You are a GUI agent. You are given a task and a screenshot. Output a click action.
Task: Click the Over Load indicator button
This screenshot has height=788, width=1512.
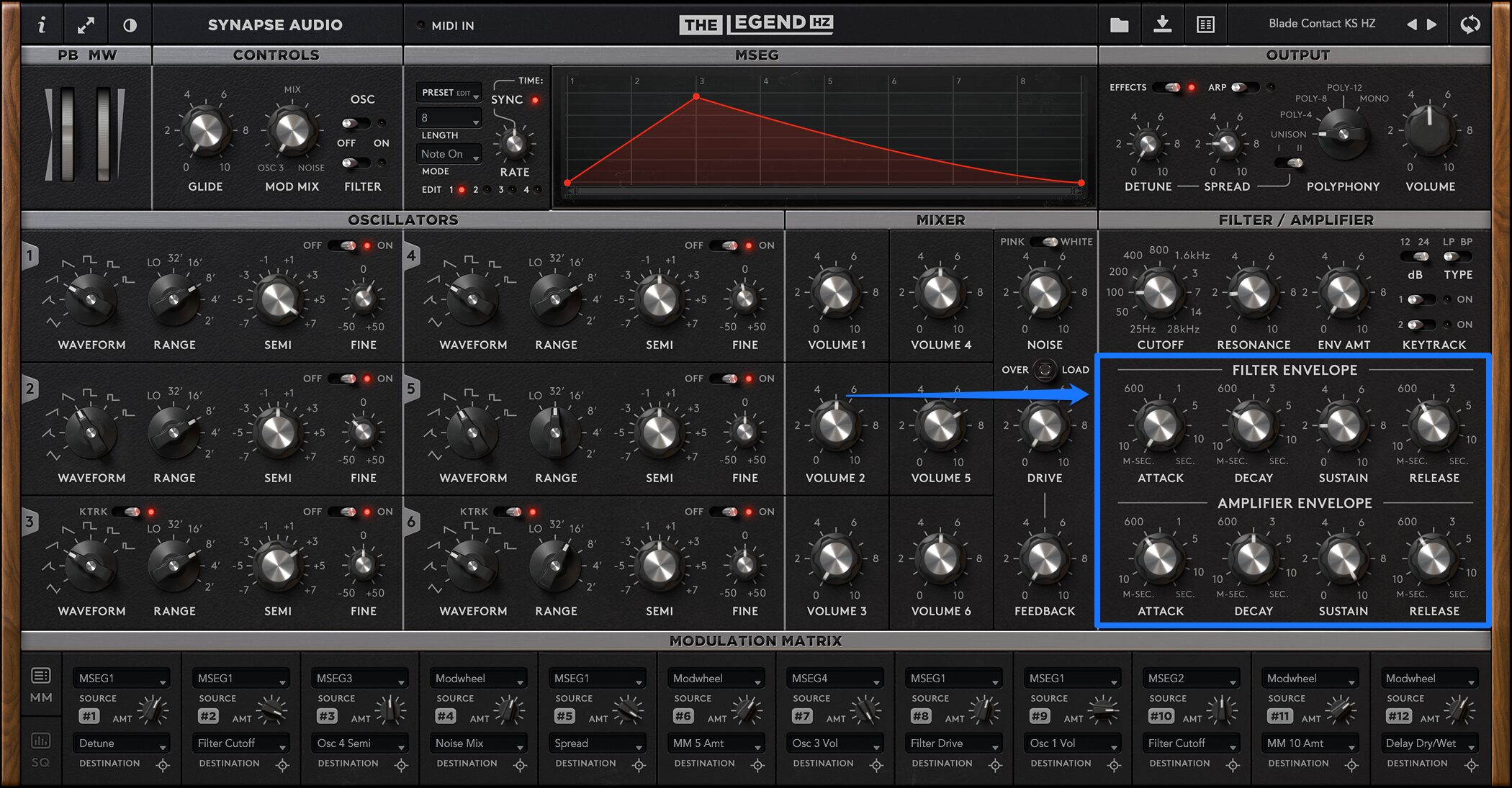pyautogui.click(x=1045, y=370)
